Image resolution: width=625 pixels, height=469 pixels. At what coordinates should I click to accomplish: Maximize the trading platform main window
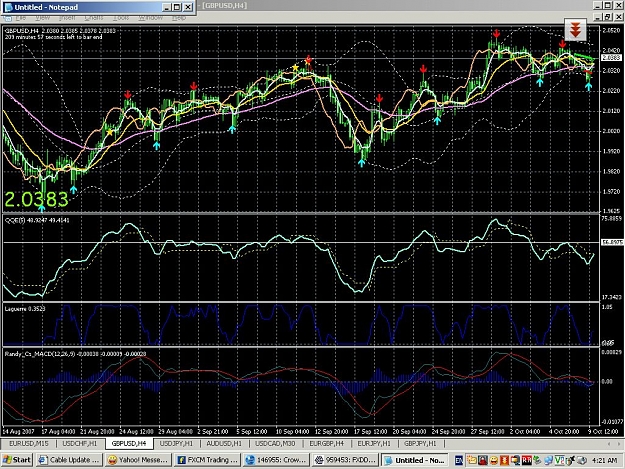tap(607, 5)
